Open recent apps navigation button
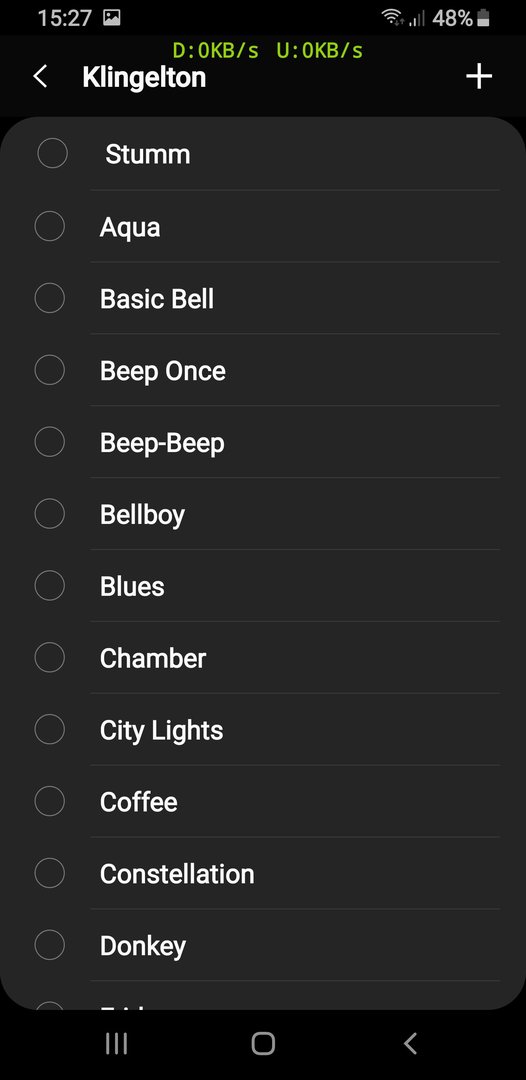The height and width of the screenshot is (1080, 526). click(x=116, y=1044)
